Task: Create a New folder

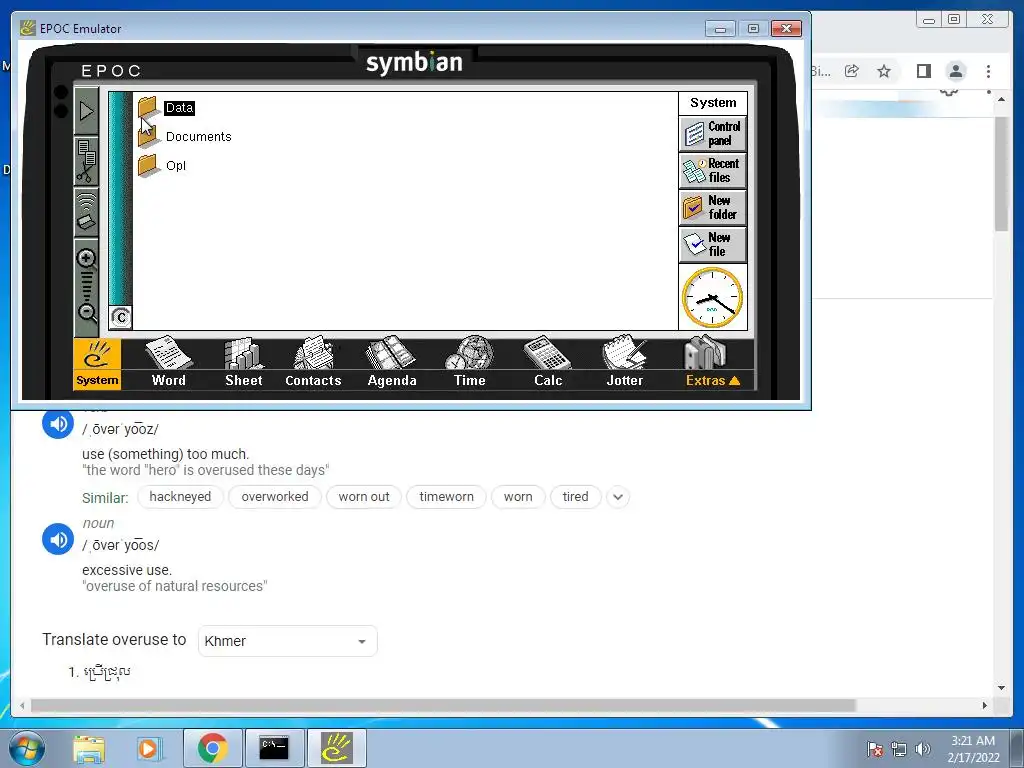Action: pyautogui.click(x=713, y=207)
